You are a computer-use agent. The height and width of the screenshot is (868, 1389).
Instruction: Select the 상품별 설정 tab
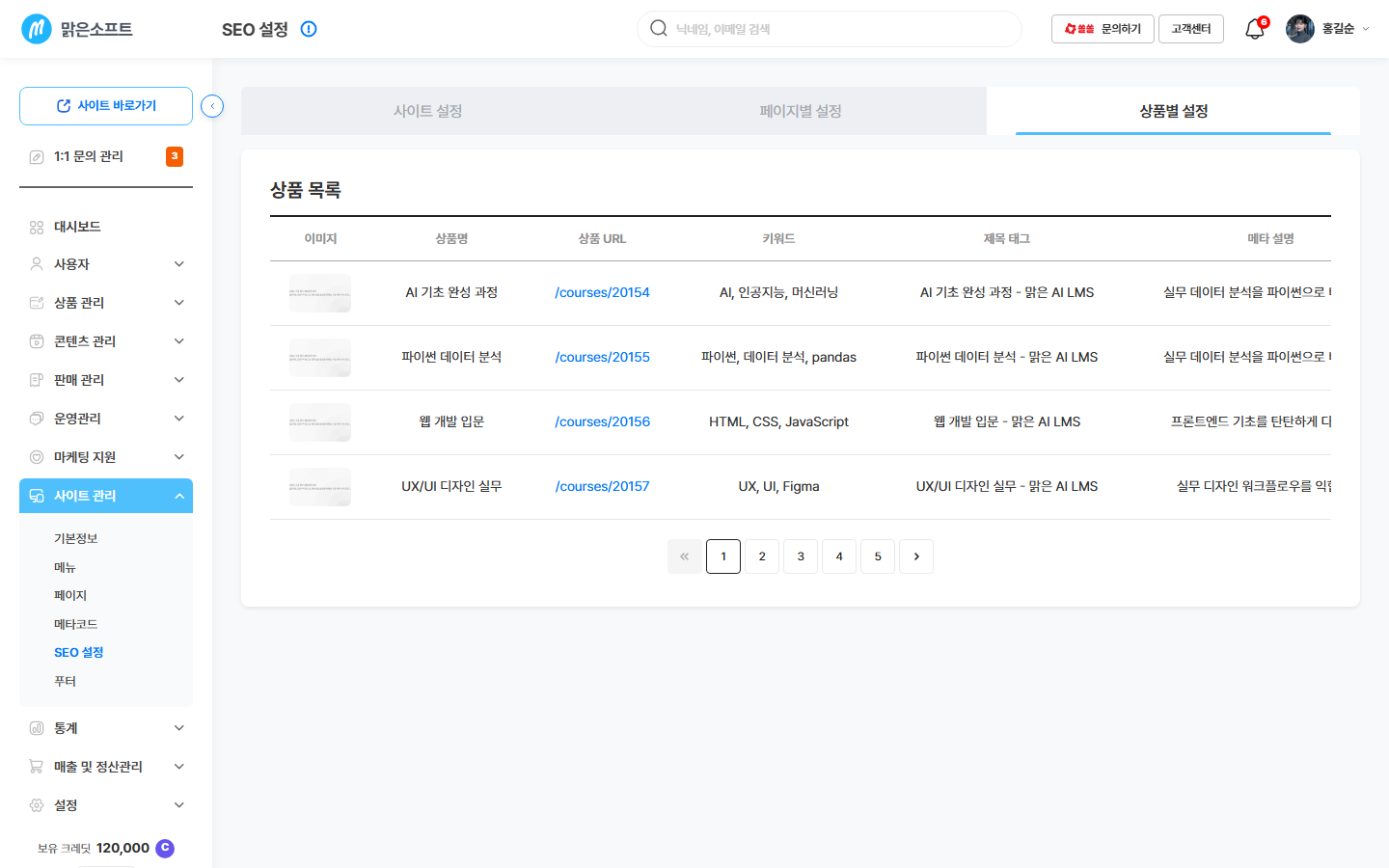pos(1173,111)
